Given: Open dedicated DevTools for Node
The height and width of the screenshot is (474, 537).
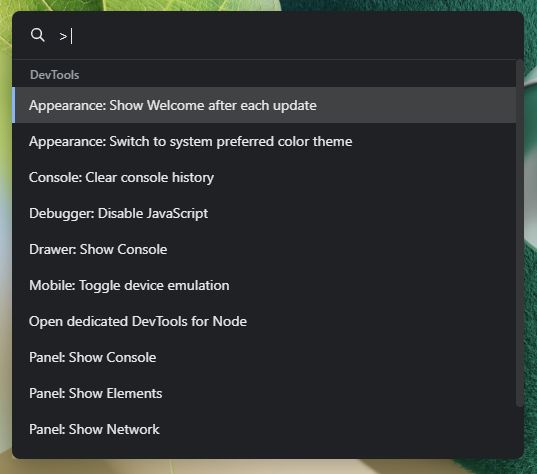Looking at the screenshot, I should pyautogui.click(x=264, y=321).
